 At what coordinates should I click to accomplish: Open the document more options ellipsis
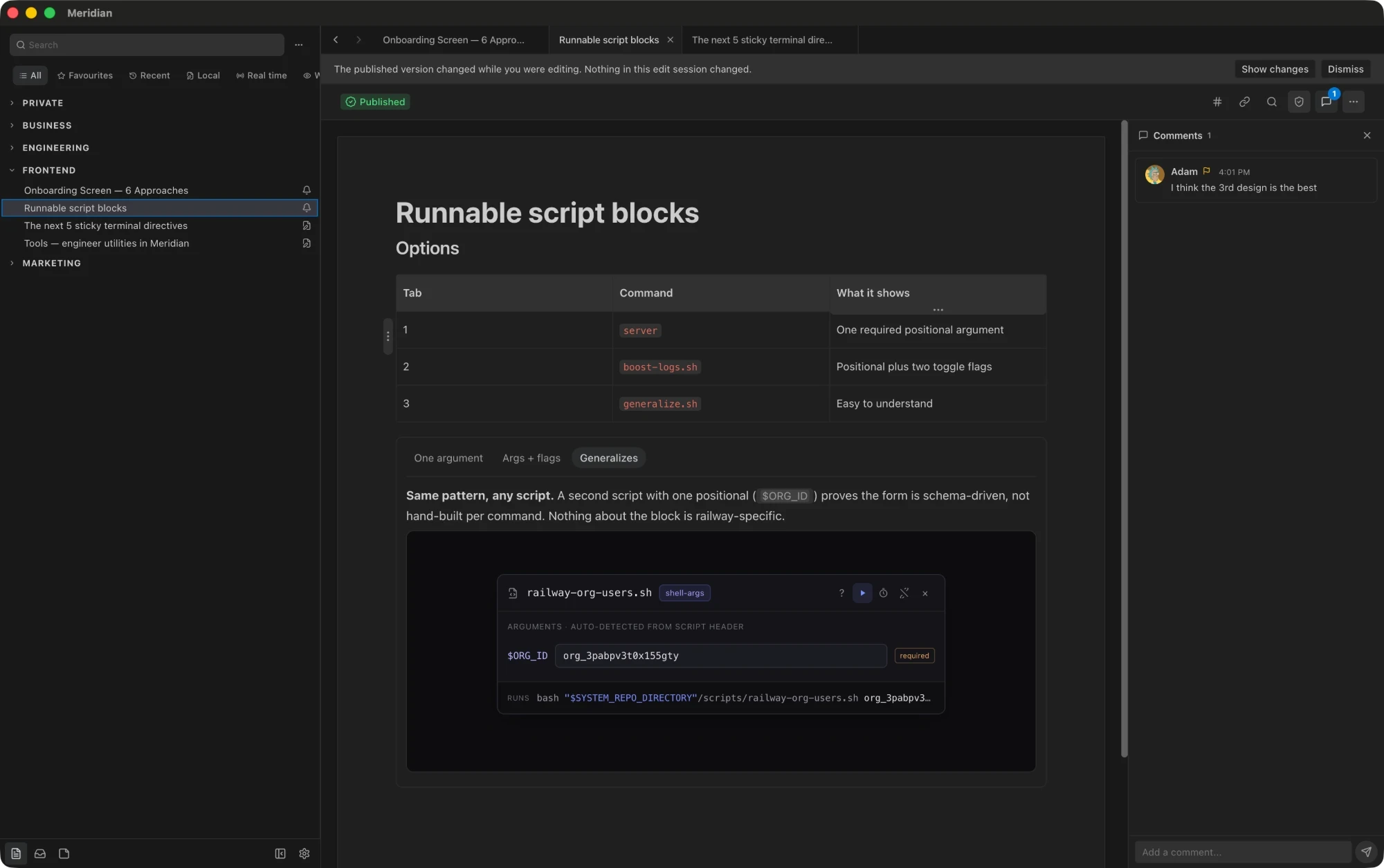pyautogui.click(x=1354, y=102)
